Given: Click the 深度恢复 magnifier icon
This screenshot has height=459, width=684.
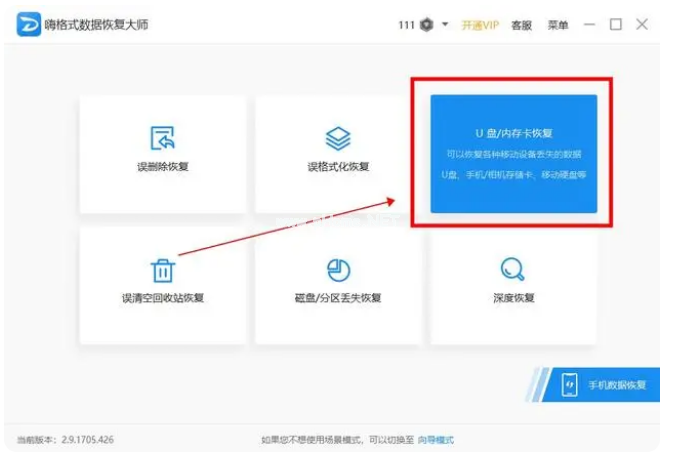Looking at the screenshot, I should [513, 269].
